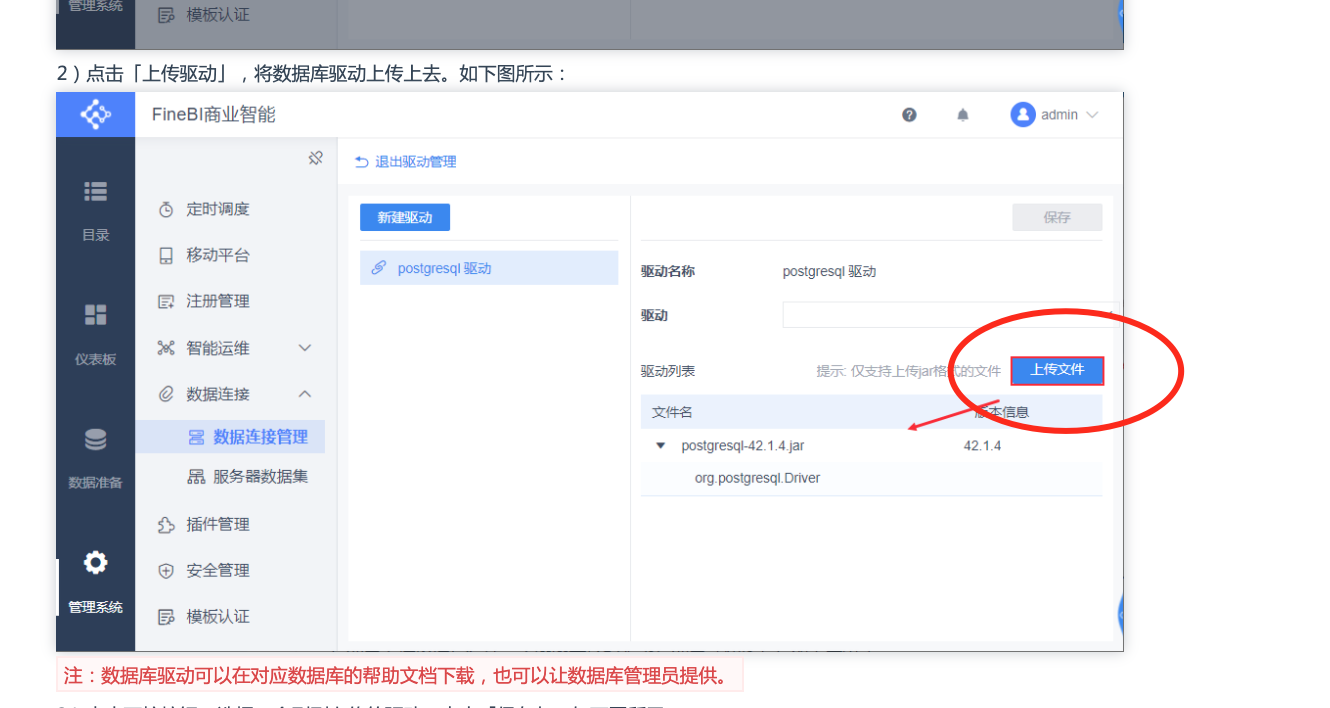
Task: Collapse the 数据连接 chevron
Action: click(305, 394)
